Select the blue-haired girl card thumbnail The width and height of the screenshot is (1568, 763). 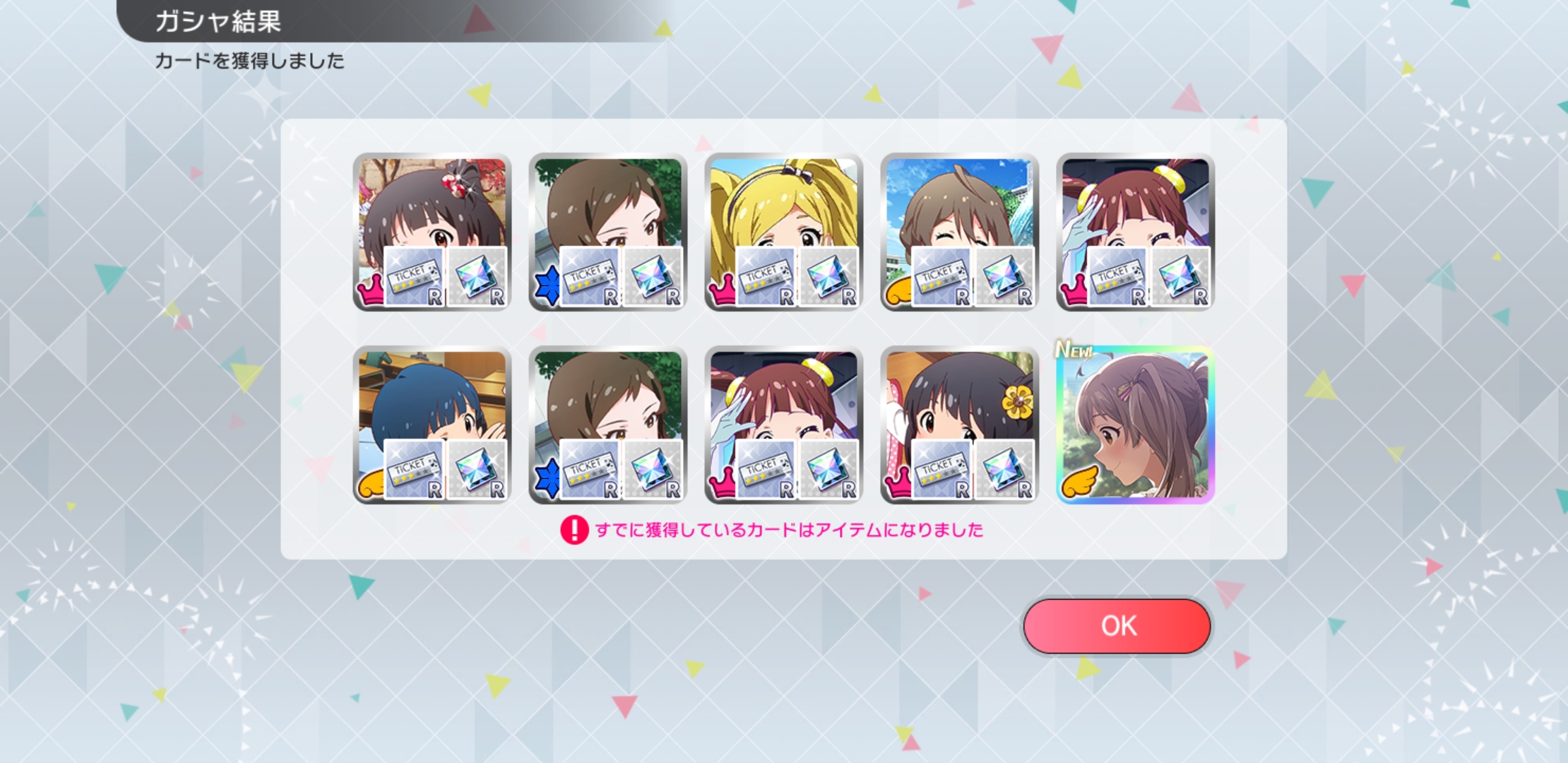coord(432,425)
